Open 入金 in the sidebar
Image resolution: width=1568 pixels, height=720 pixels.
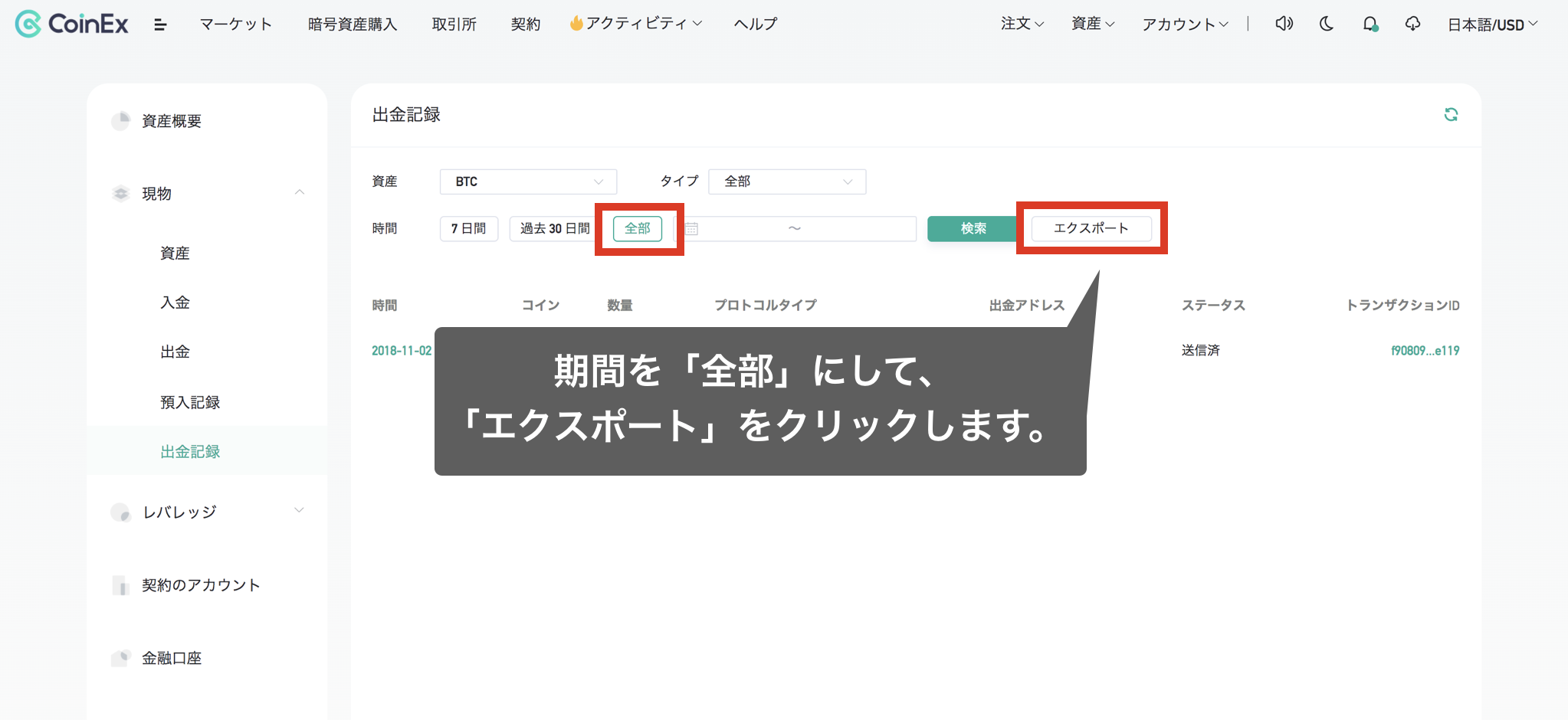click(x=175, y=303)
